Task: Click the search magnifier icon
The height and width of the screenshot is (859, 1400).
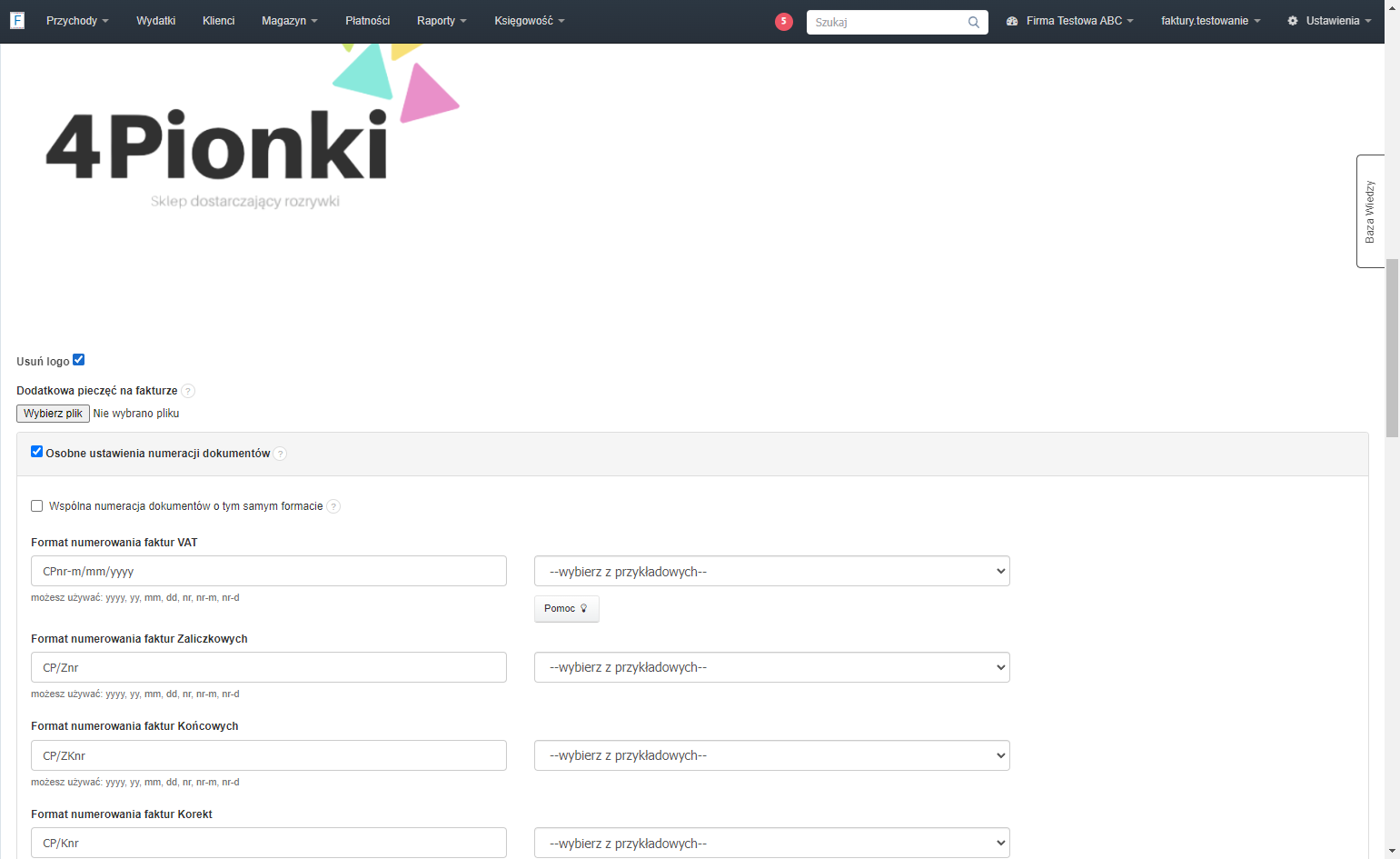Action: pyautogui.click(x=974, y=22)
